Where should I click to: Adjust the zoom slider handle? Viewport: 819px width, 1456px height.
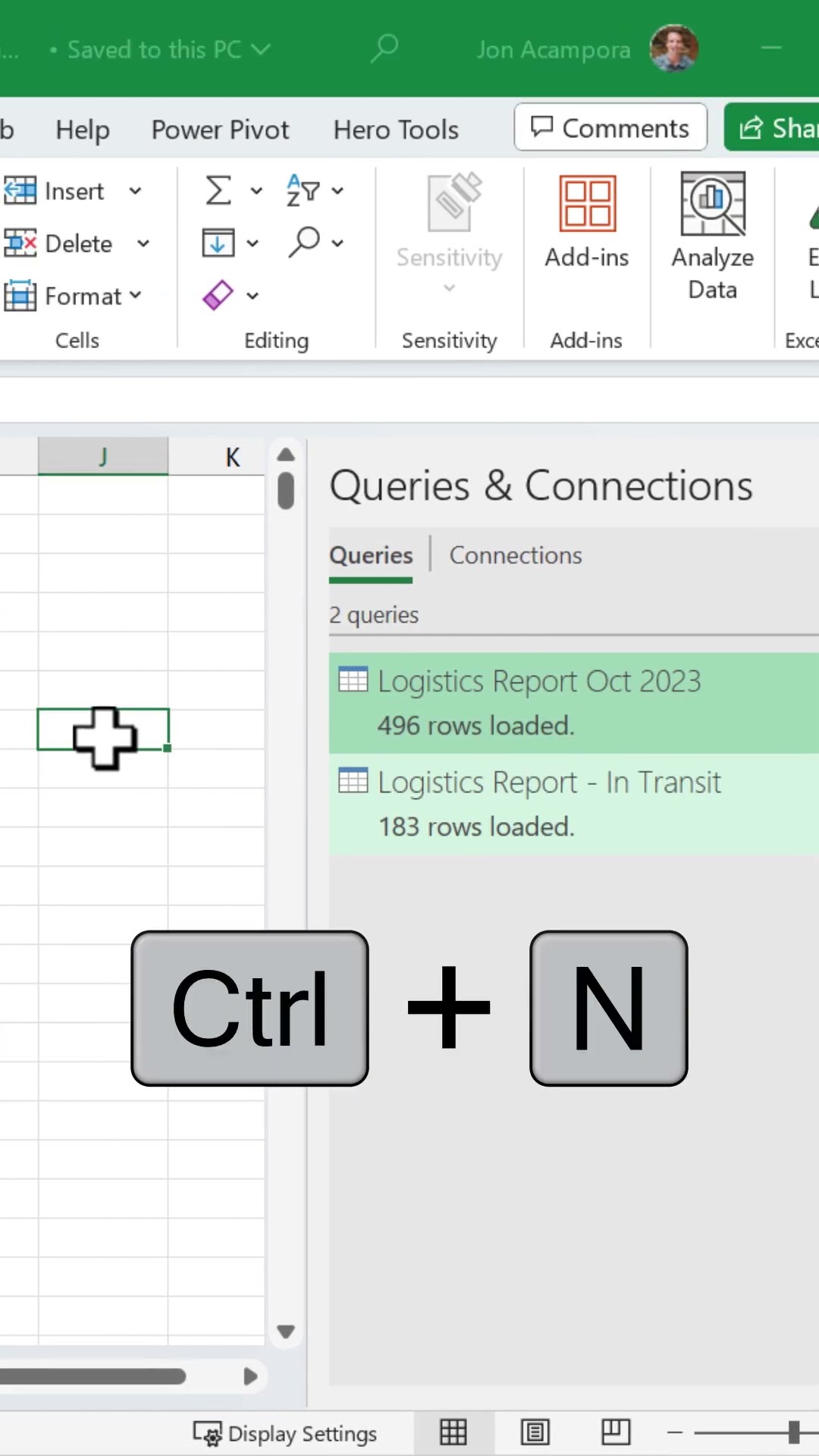coord(793,1432)
